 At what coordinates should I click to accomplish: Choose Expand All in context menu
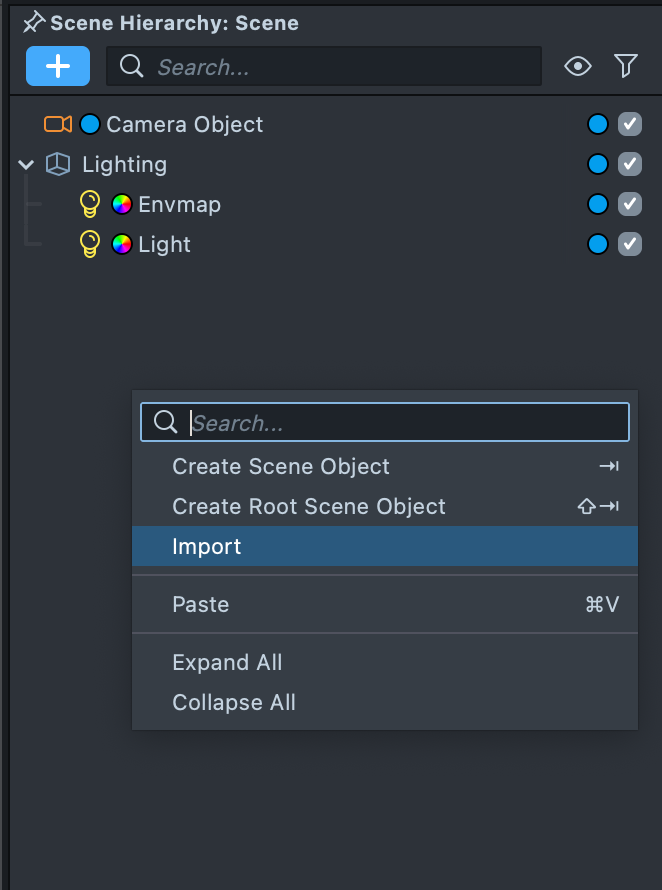click(x=227, y=662)
